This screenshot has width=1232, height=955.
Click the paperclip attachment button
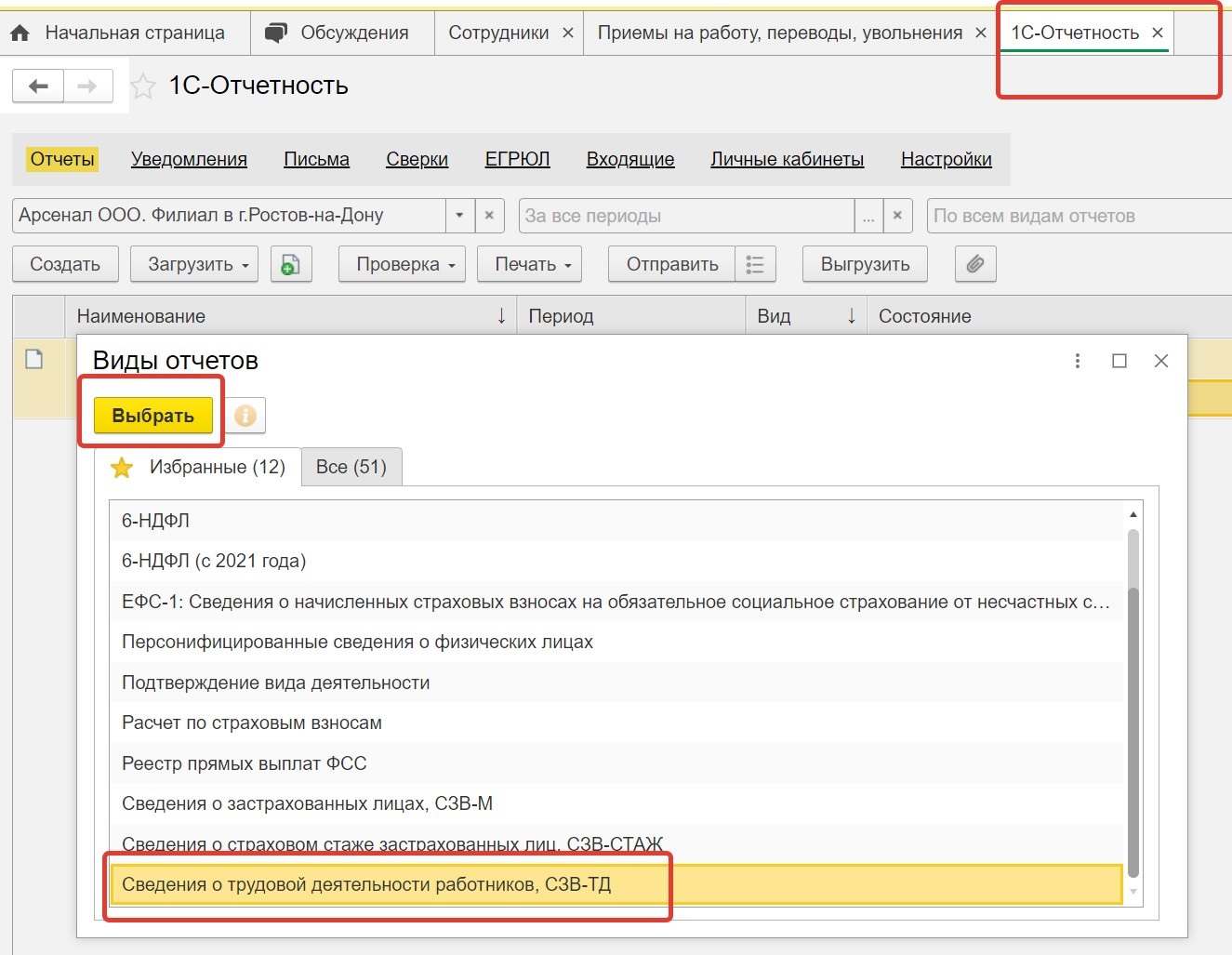click(975, 264)
